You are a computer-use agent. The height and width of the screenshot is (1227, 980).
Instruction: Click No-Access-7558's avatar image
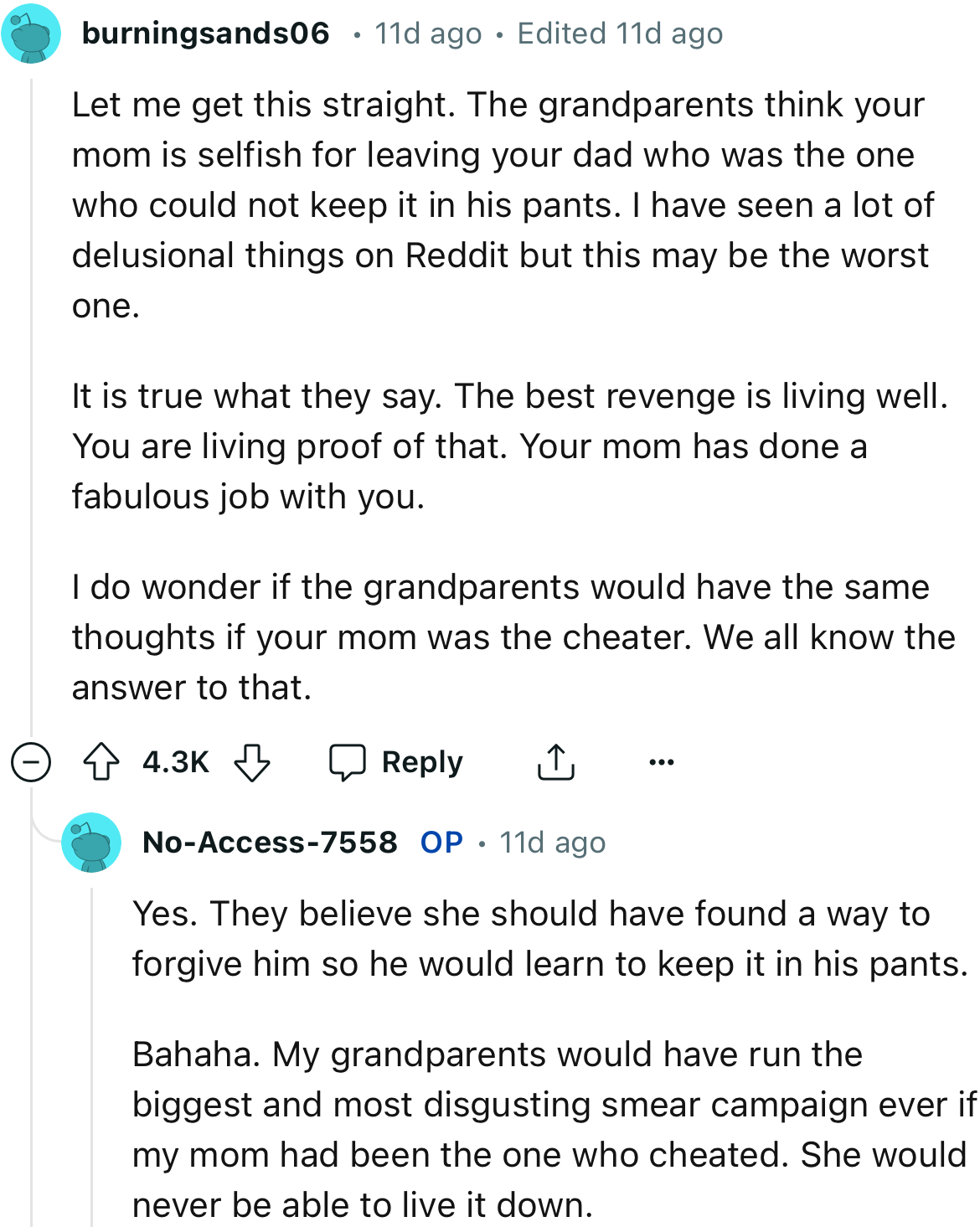(91, 843)
